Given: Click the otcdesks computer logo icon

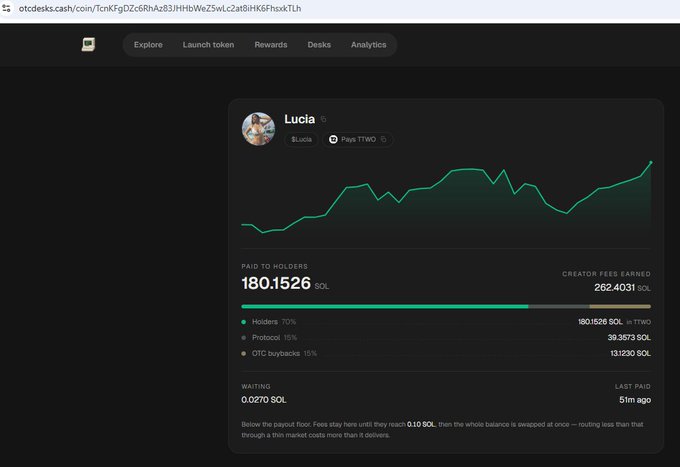Looking at the screenshot, I should (88, 44).
